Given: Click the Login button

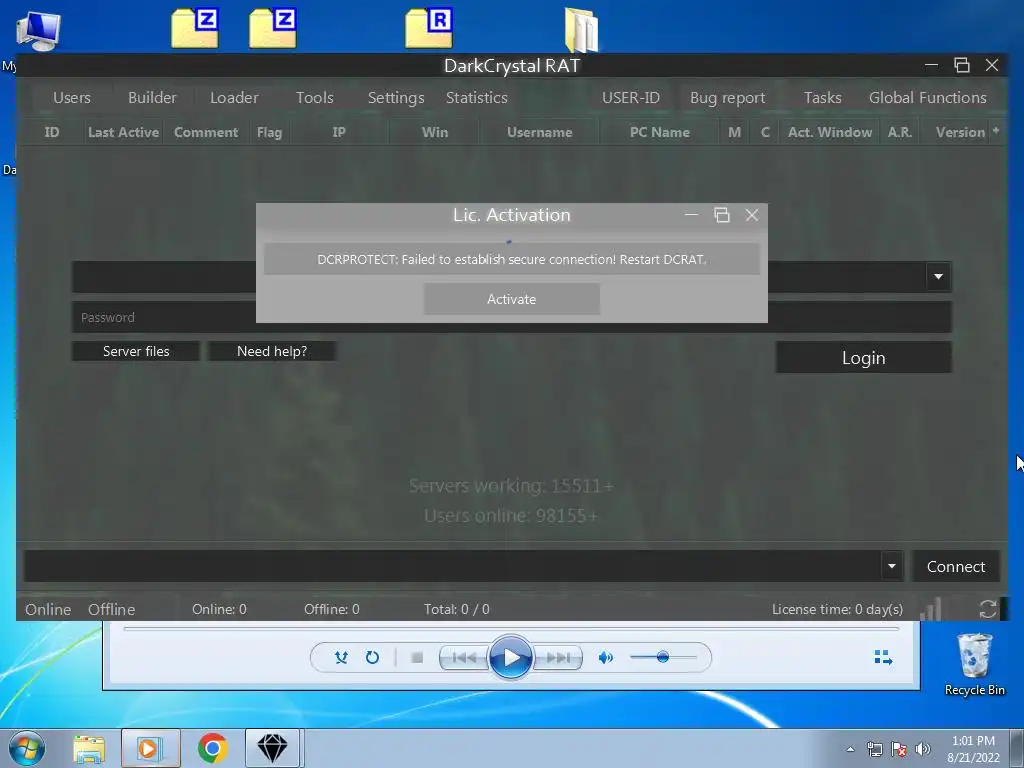Looking at the screenshot, I should [863, 357].
